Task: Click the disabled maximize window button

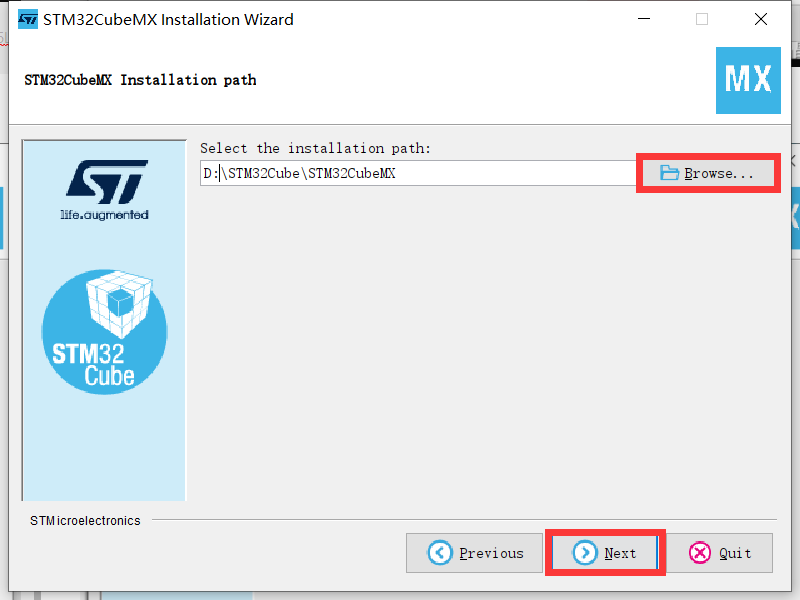Action: pyautogui.click(x=702, y=19)
